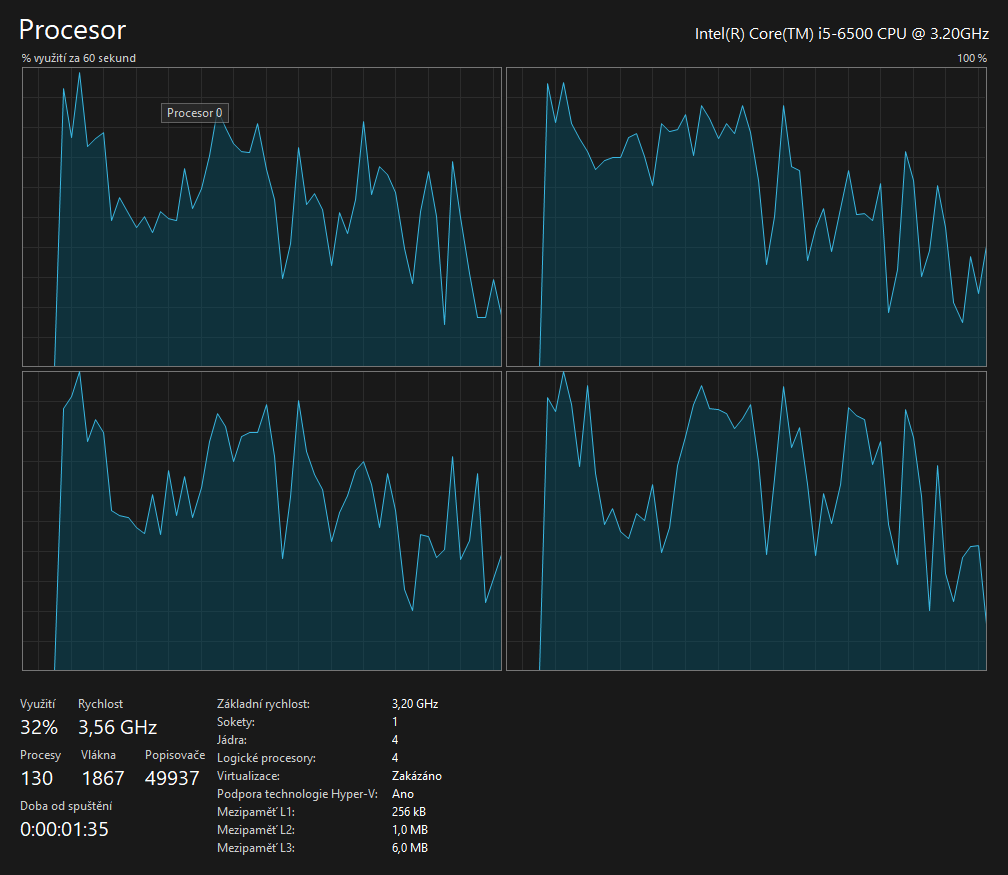Click the bottom-left CPU core graph
The height and width of the screenshot is (875, 1008).
point(261,521)
